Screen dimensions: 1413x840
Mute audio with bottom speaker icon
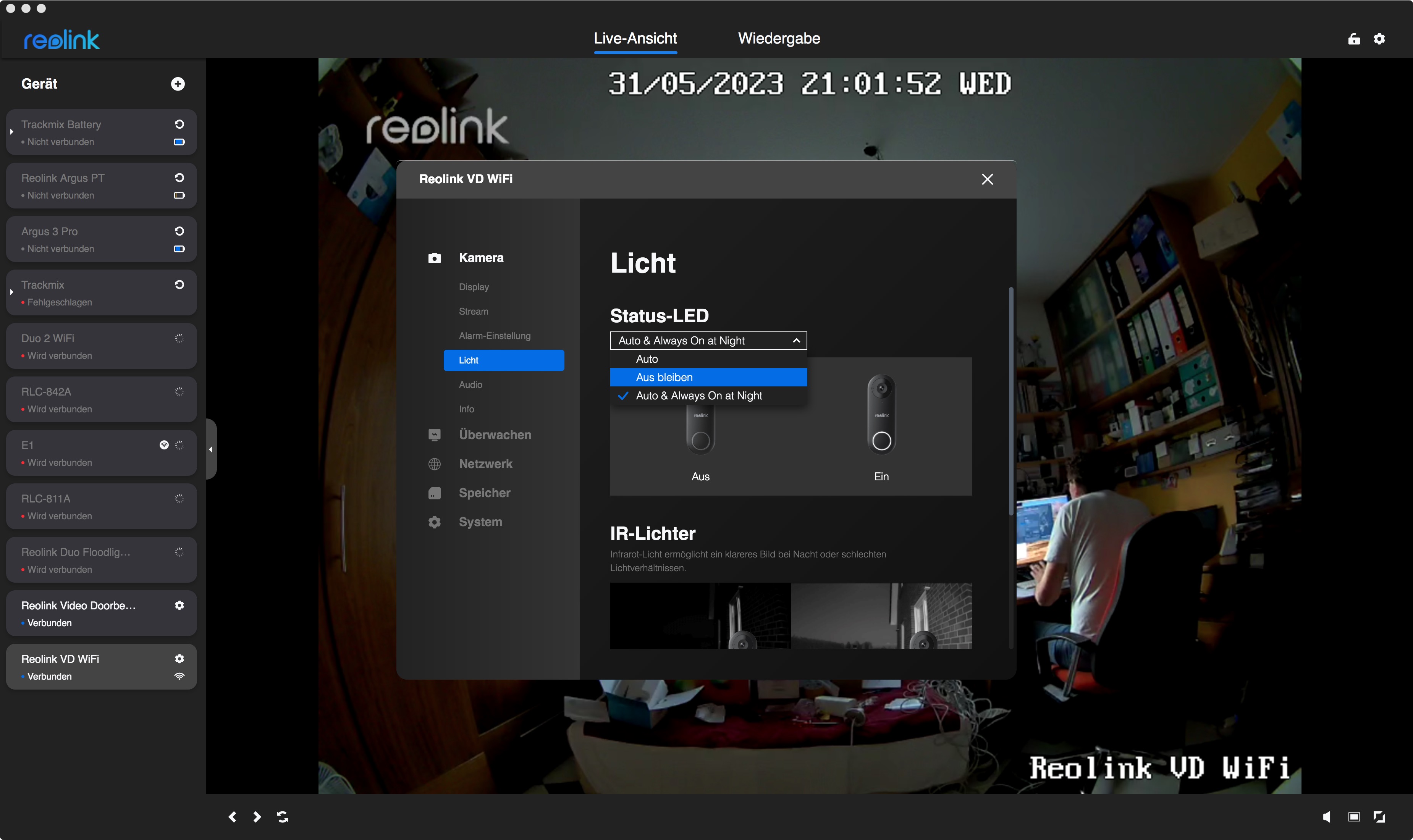click(x=1326, y=816)
